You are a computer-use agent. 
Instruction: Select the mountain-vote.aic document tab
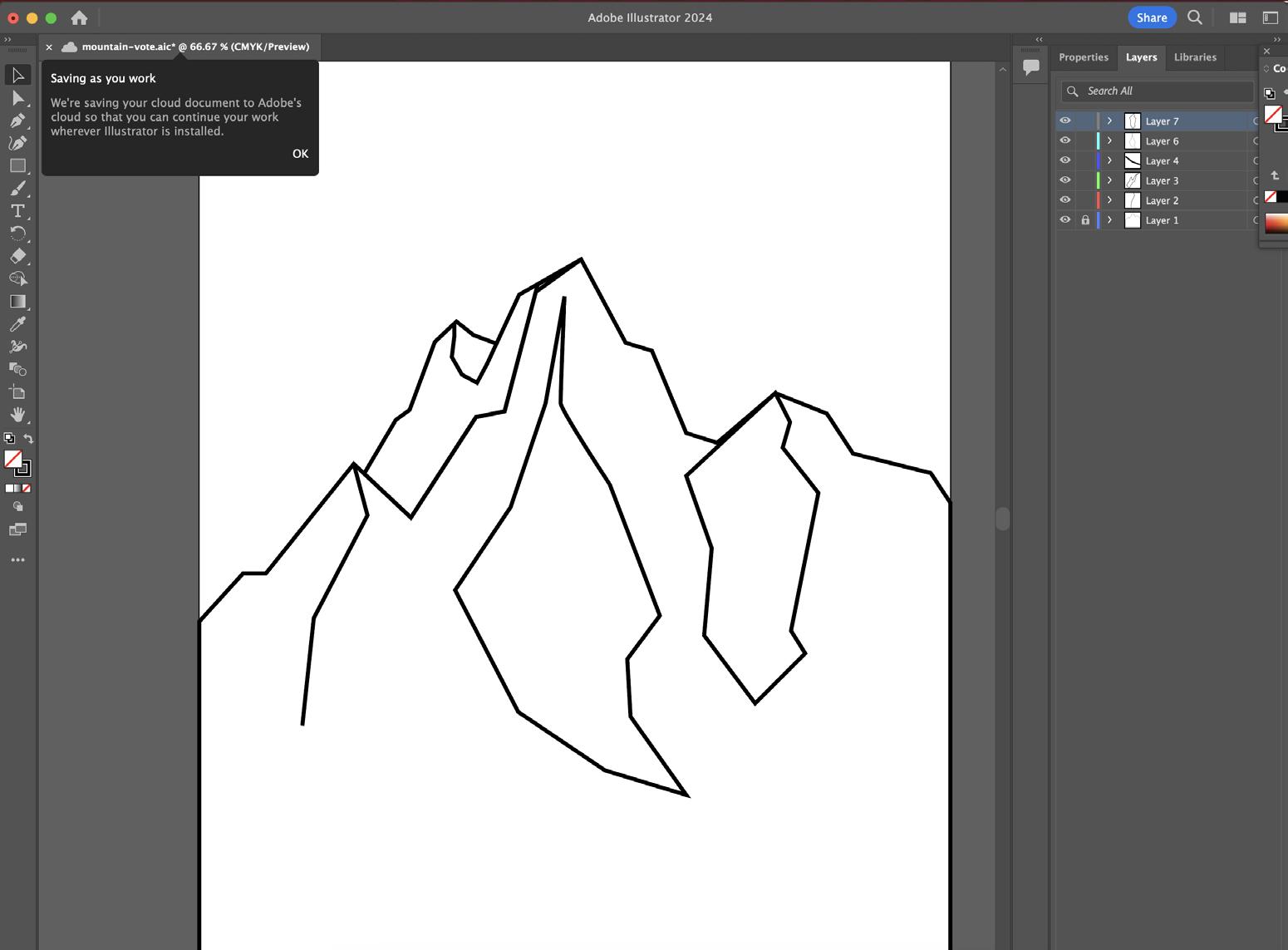[x=195, y=47]
